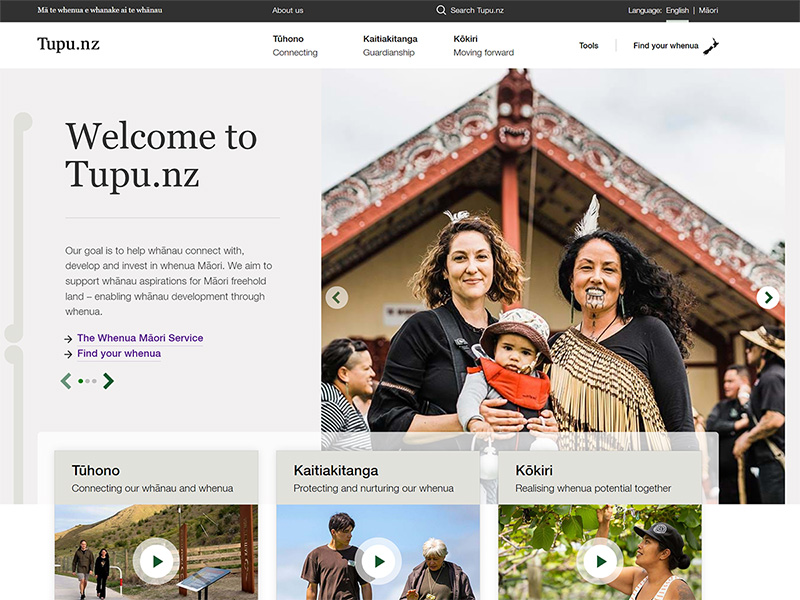The height and width of the screenshot is (600, 800).
Task: Play the Kōkiri video
Action: (600, 561)
